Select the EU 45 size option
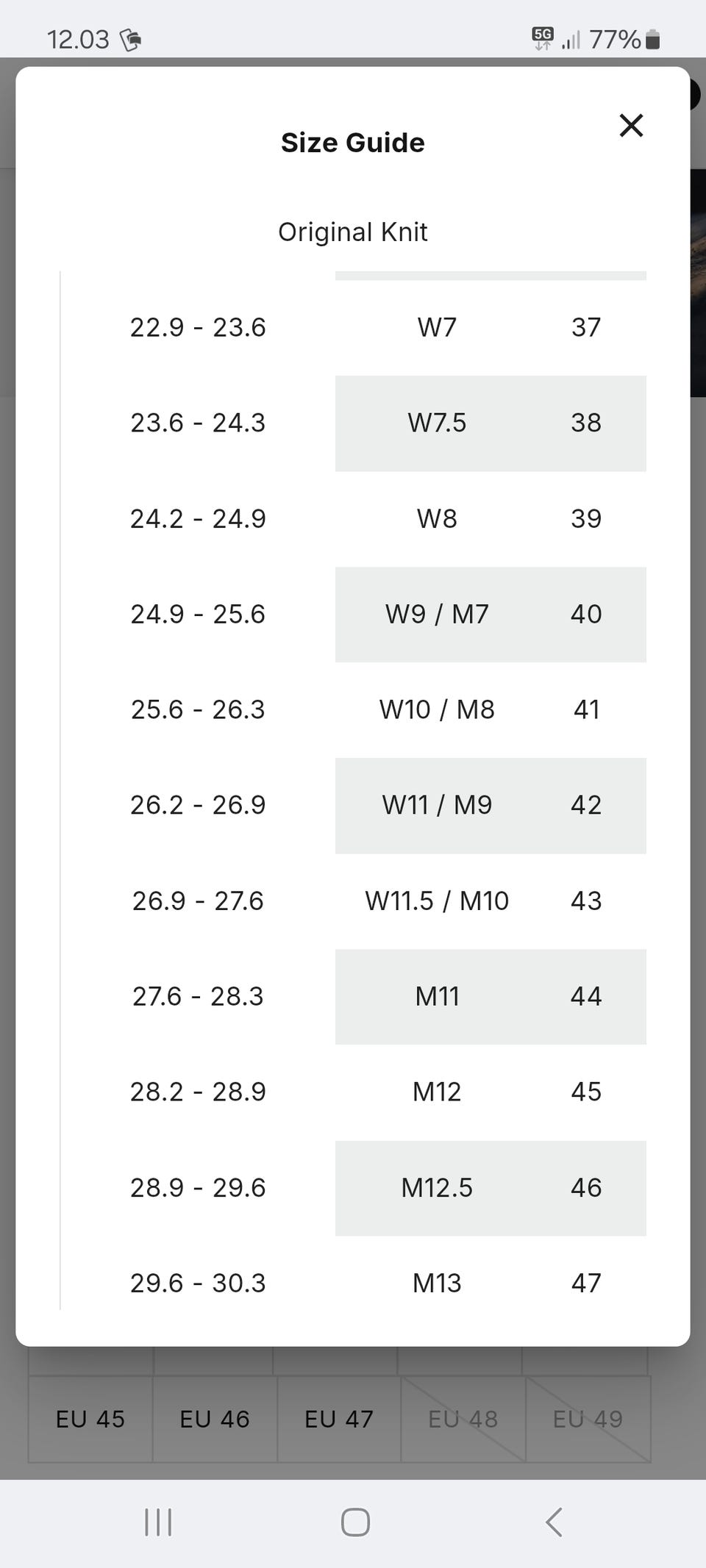The image size is (706, 1568). tap(90, 1419)
